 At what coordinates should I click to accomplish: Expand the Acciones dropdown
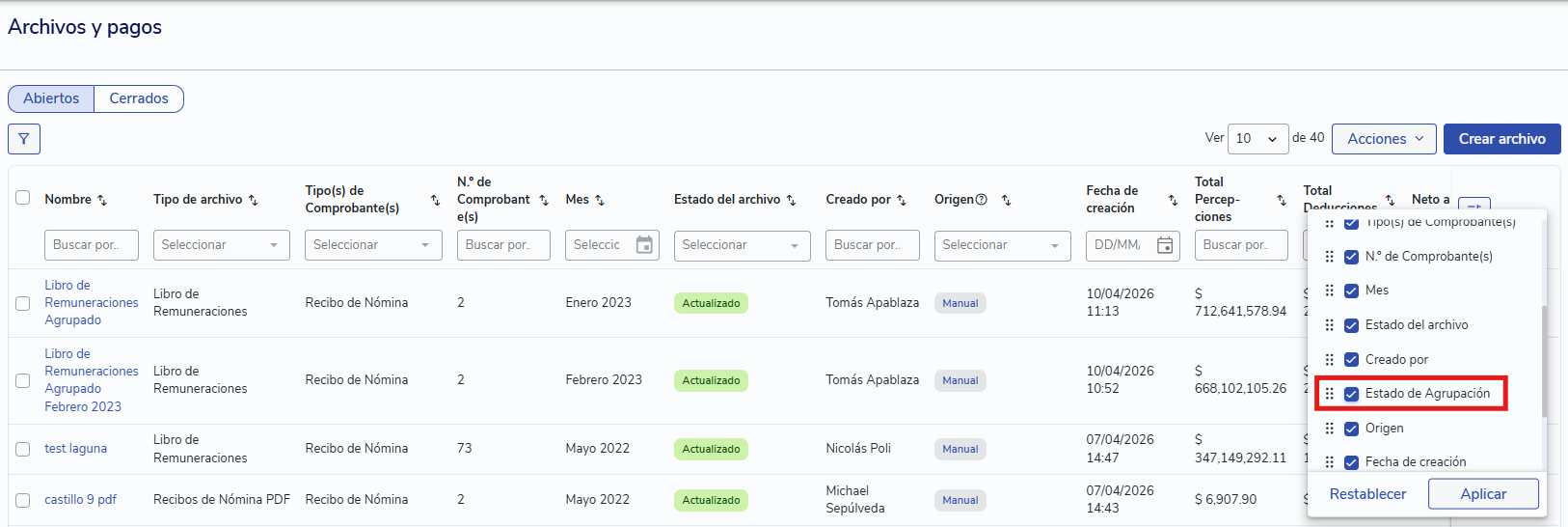(x=1384, y=139)
